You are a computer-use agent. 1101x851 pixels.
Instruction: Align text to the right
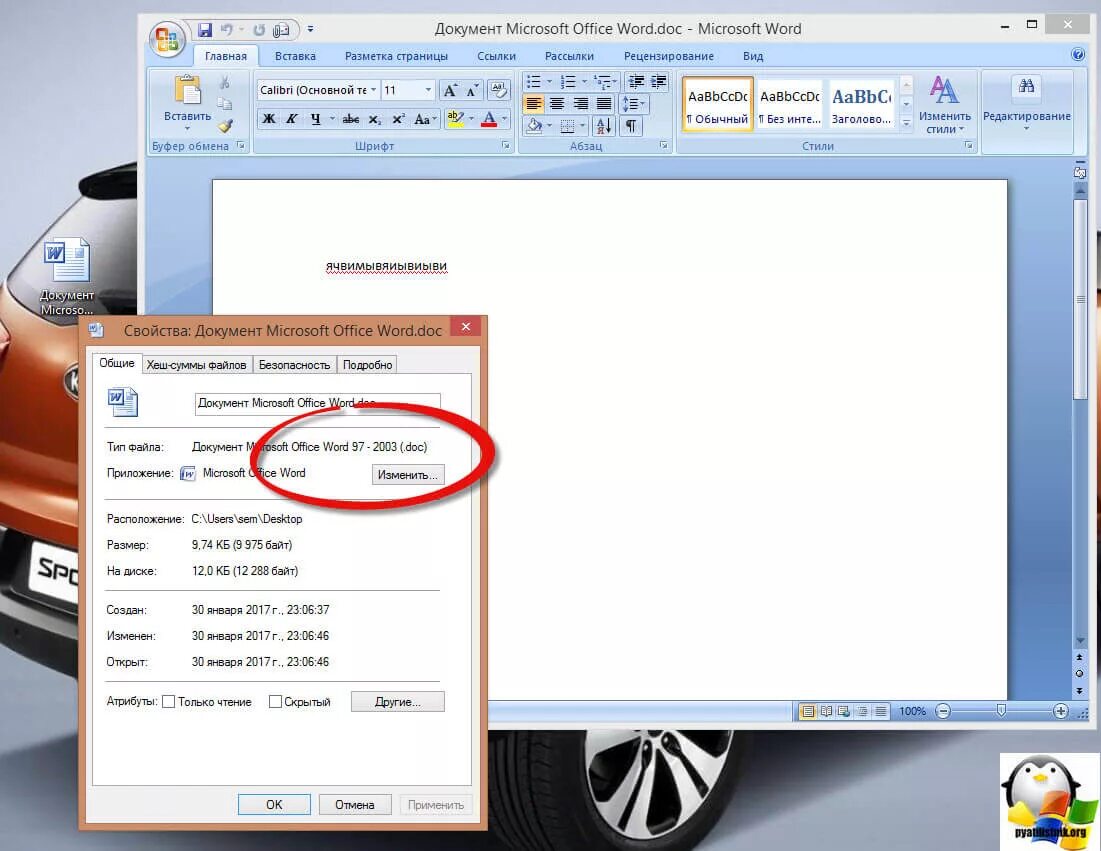pyautogui.click(x=580, y=104)
